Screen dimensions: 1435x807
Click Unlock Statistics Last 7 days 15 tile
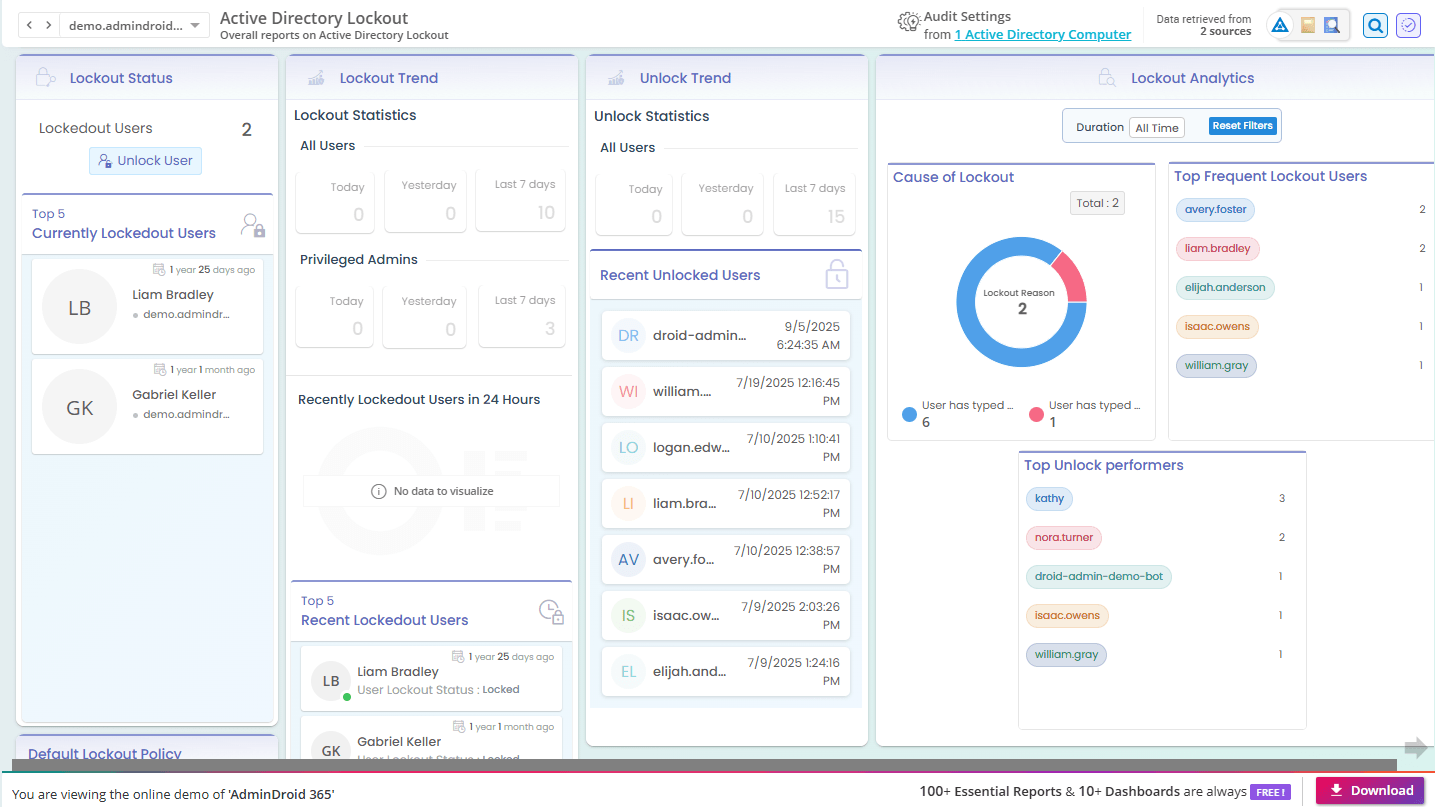click(814, 204)
